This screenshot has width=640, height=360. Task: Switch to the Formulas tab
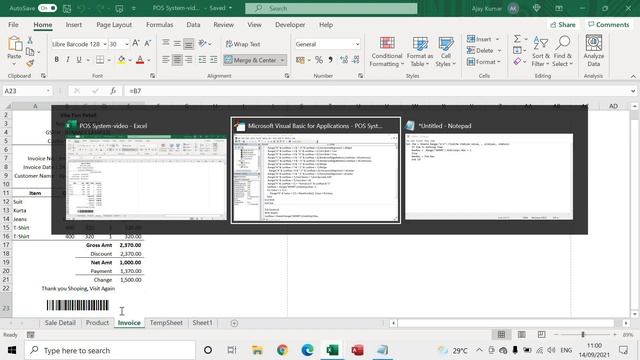(x=160, y=24)
